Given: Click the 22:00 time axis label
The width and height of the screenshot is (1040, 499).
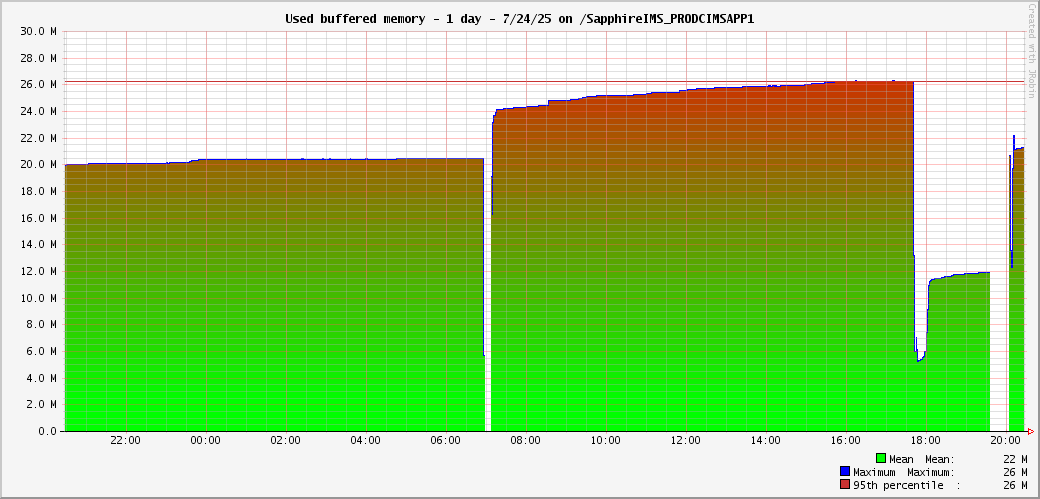Looking at the screenshot, I should [x=125, y=441].
